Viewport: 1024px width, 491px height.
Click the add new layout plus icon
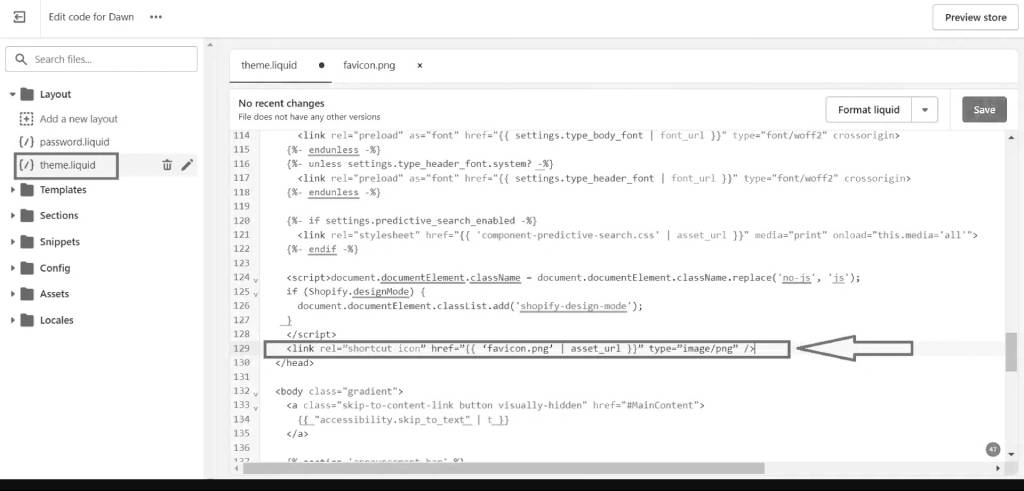coord(26,119)
